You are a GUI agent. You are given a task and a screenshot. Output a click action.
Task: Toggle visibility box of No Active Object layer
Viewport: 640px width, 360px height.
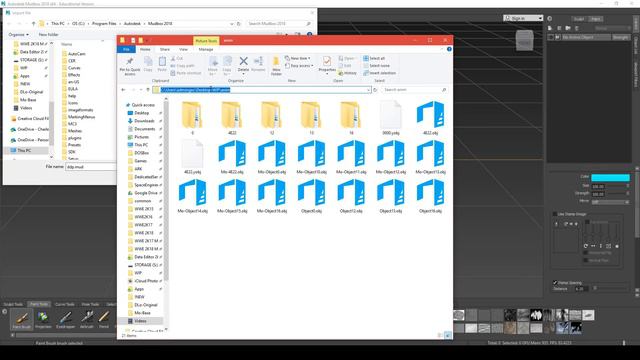click(x=551, y=37)
